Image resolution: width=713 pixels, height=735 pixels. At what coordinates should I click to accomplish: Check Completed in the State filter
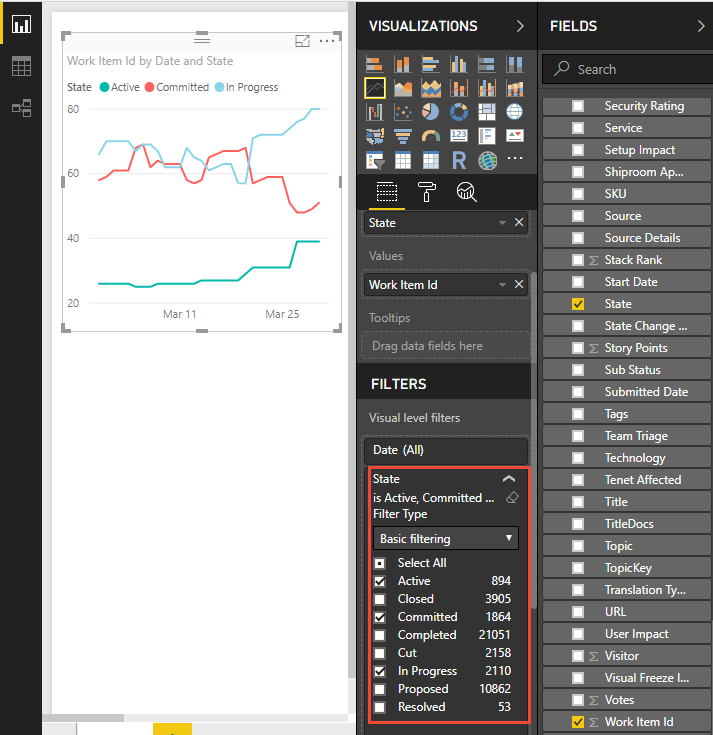pyautogui.click(x=380, y=635)
